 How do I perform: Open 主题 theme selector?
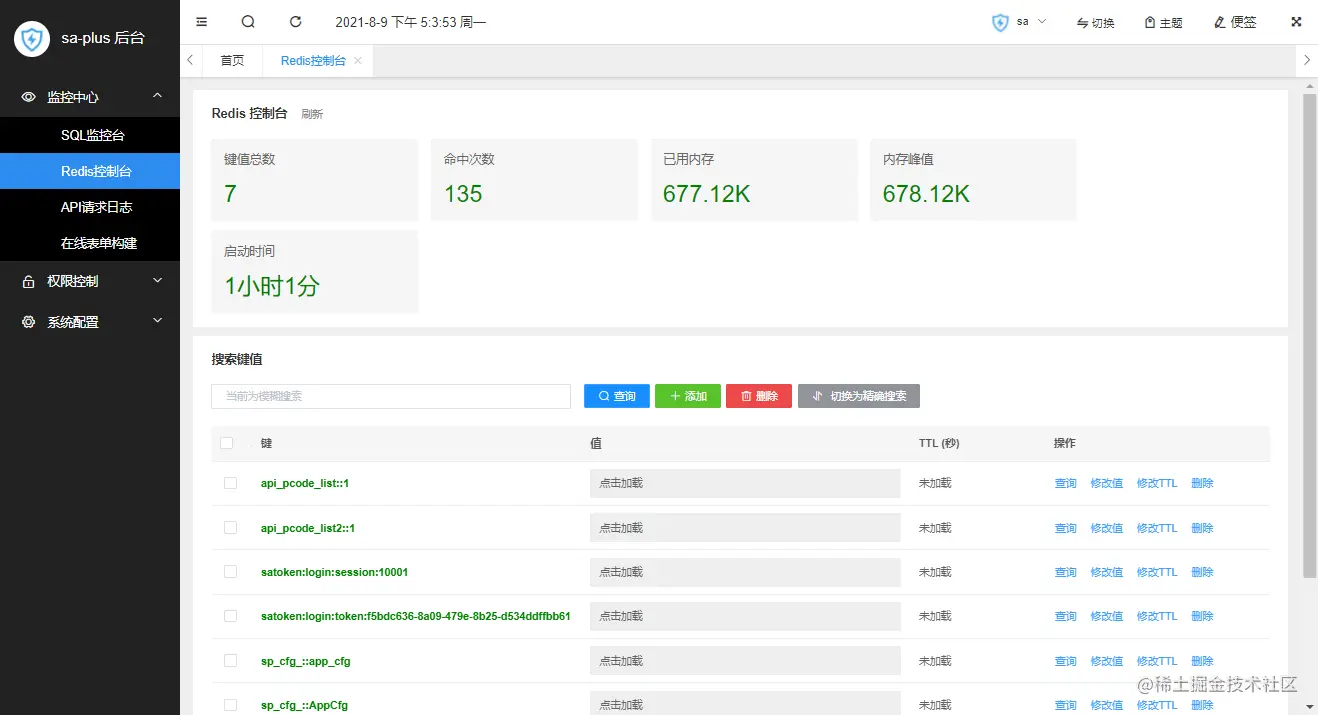pos(1164,22)
